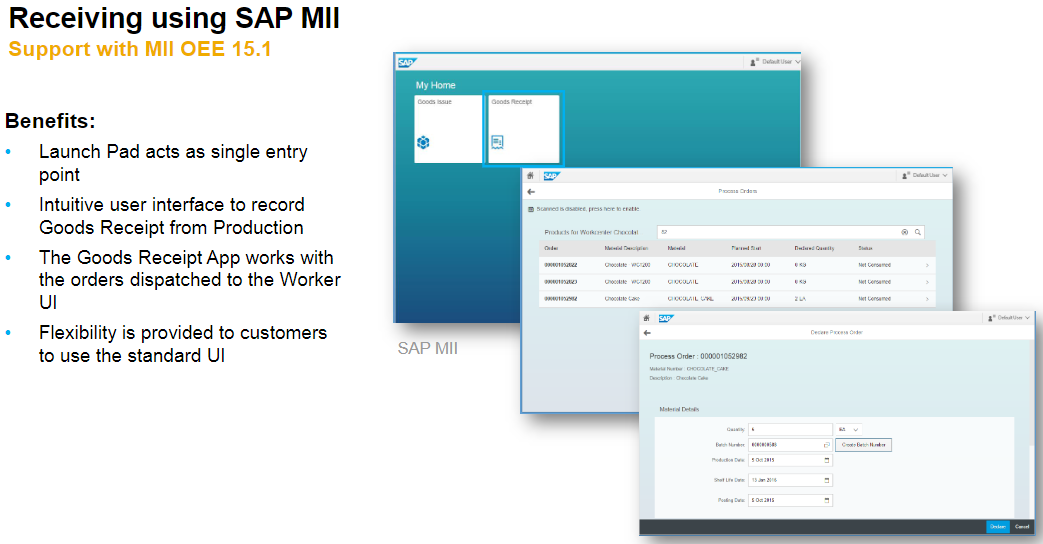1043x544 pixels.
Task: Click the blue Declare button
Action: click(998, 527)
